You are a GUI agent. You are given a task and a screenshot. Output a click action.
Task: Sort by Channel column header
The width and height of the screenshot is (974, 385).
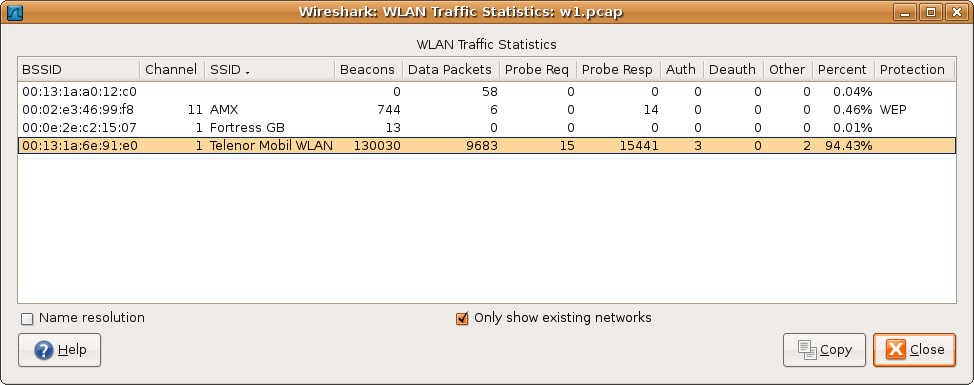click(172, 70)
